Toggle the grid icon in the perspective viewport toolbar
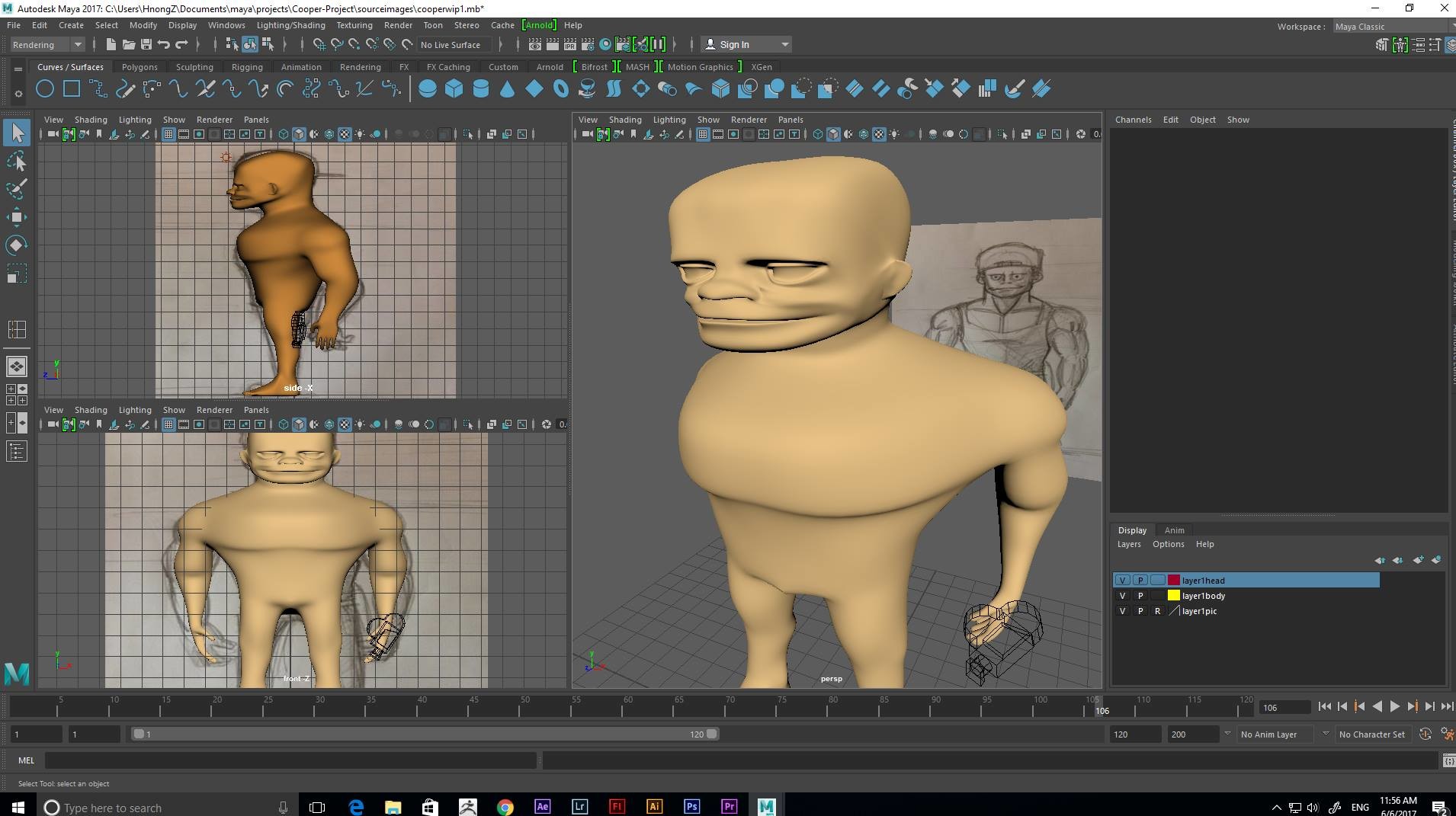1456x816 pixels. click(704, 134)
